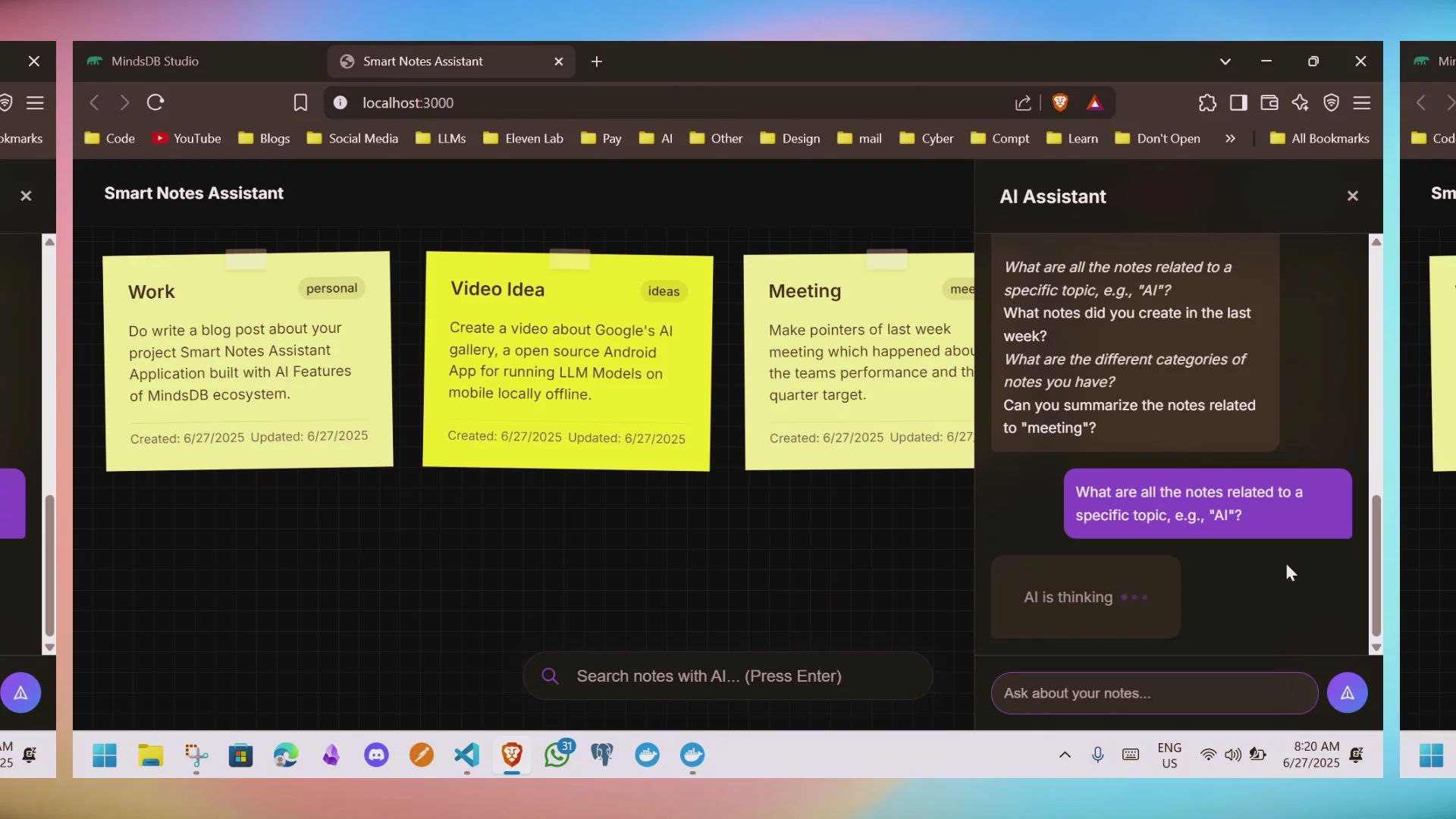Go forward in browser history
This screenshot has height=819, width=1456.
point(124,102)
